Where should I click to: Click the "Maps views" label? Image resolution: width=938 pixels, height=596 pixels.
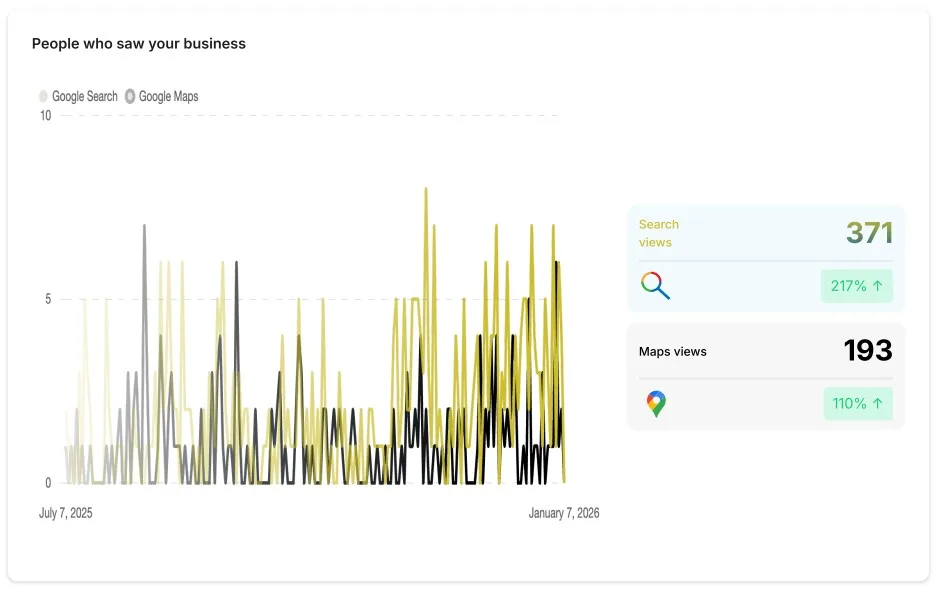[672, 351]
